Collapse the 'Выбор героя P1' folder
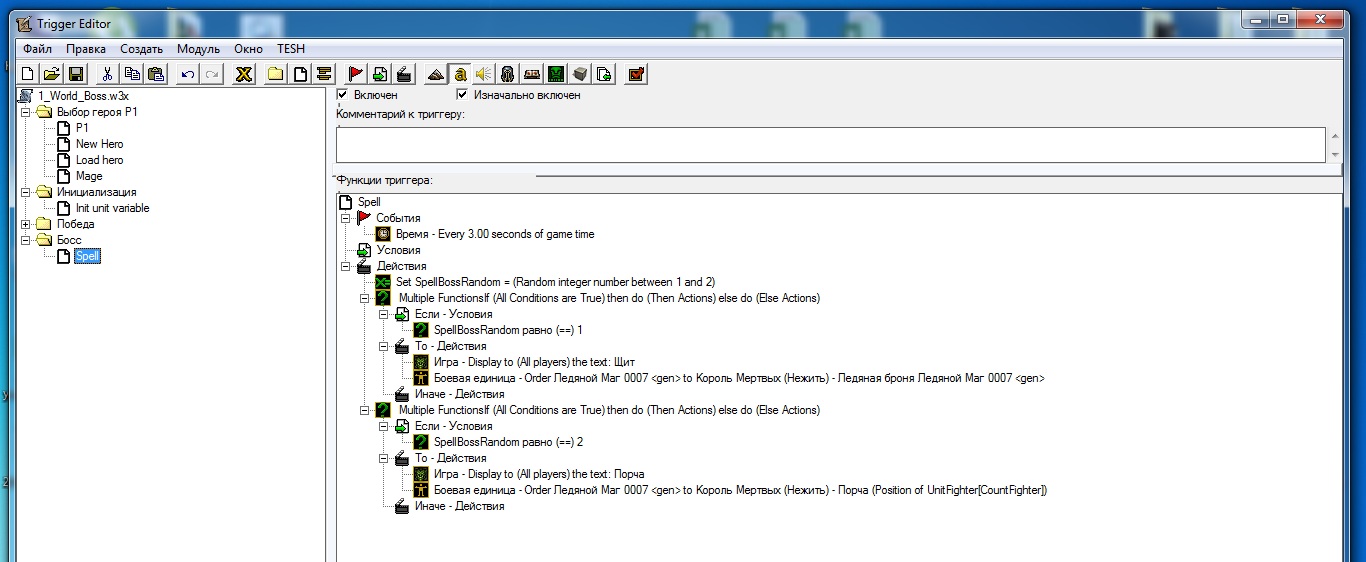The height and width of the screenshot is (562, 1366). coord(26,112)
